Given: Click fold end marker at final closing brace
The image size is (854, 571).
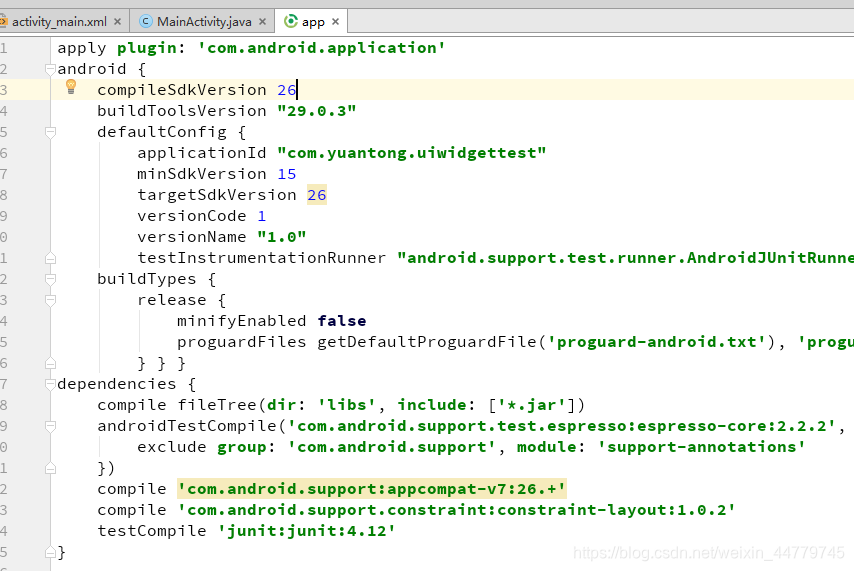Looking at the screenshot, I should tap(50, 552).
